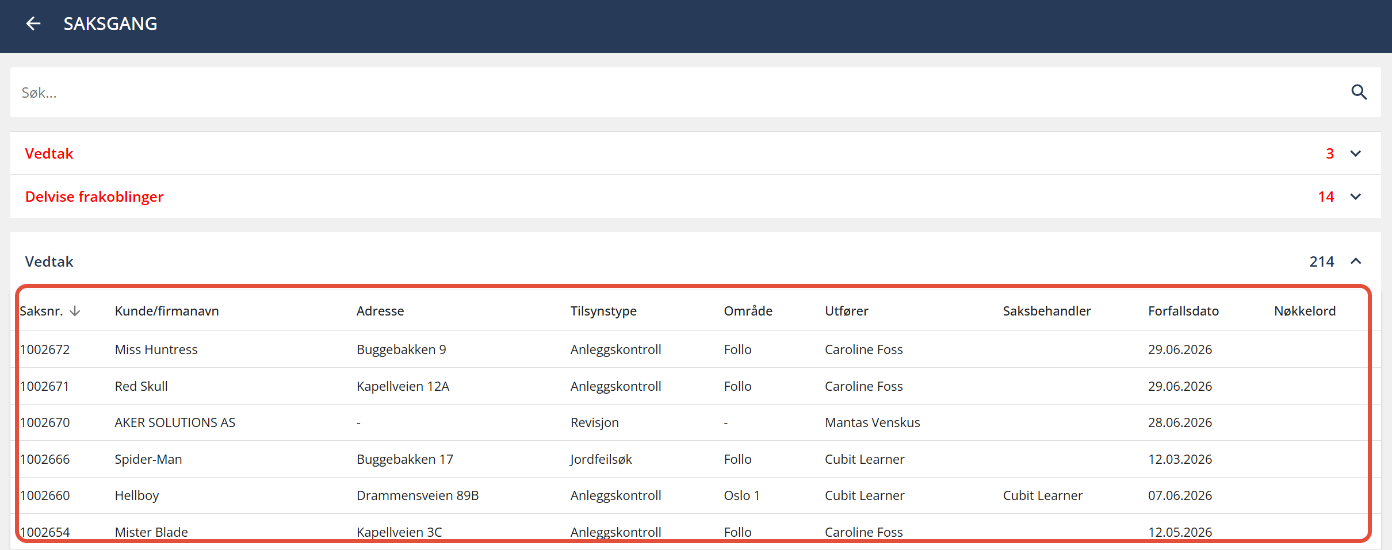The image size is (1392, 550).
Task: Sort by Tilsynstype column header
Action: [603, 311]
